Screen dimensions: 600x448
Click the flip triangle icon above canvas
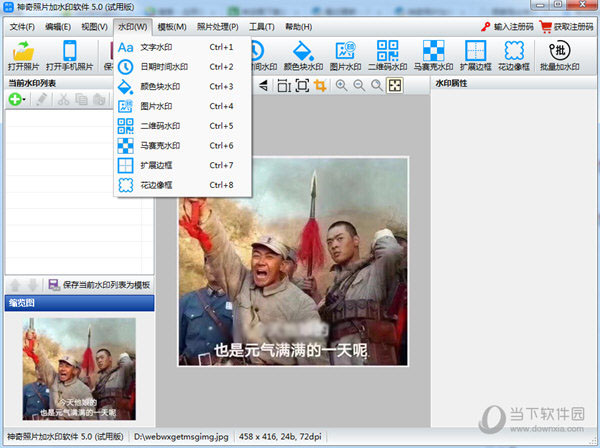pyautogui.click(x=263, y=85)
